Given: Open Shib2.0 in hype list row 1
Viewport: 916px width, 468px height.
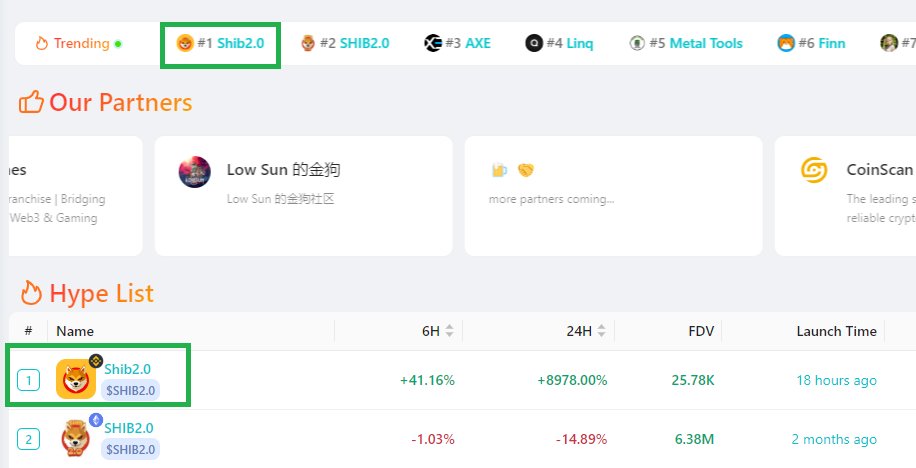Looking at the screenshot, I should point(127,369).
